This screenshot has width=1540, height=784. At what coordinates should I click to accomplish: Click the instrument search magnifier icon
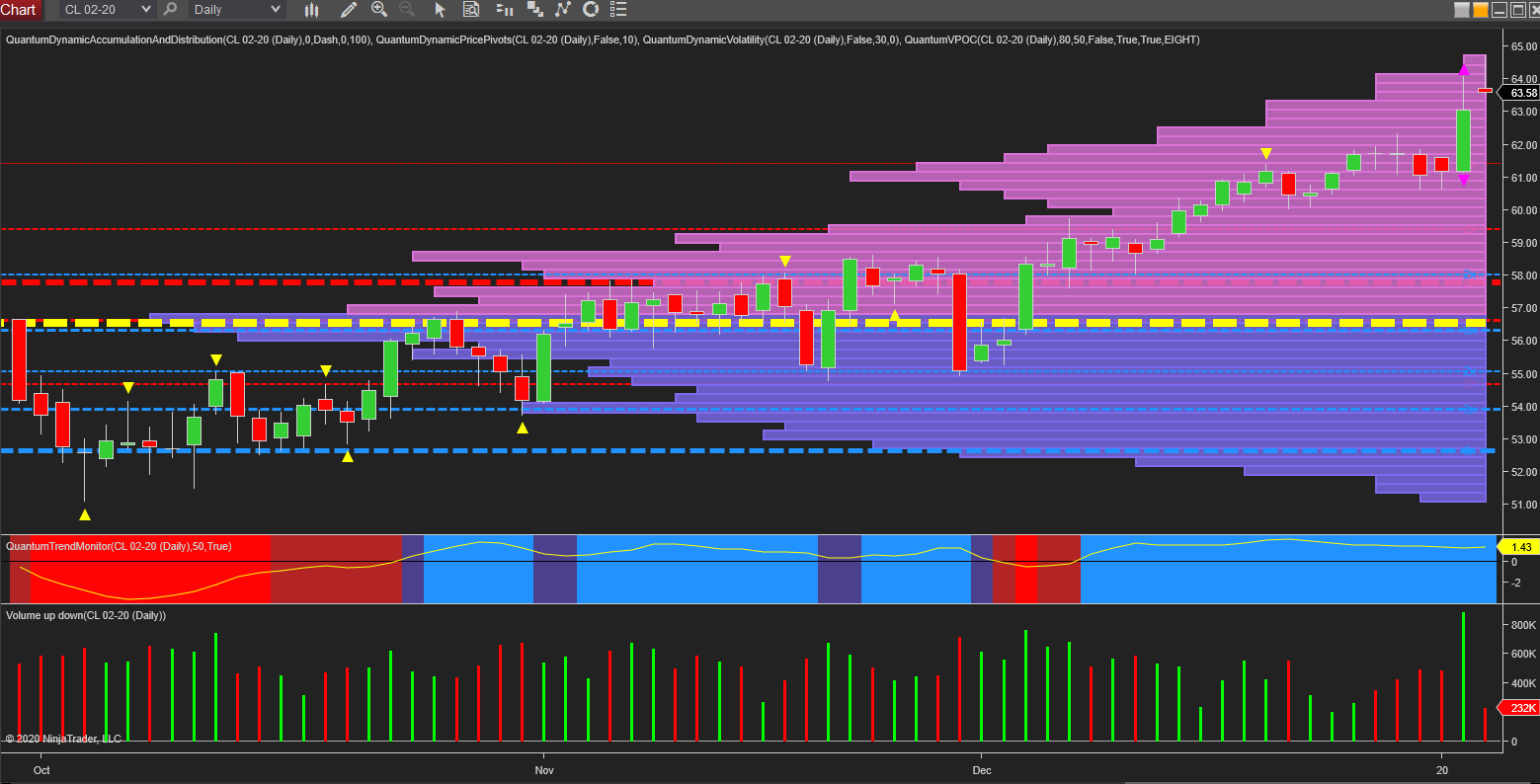click(x=170, y=9)
